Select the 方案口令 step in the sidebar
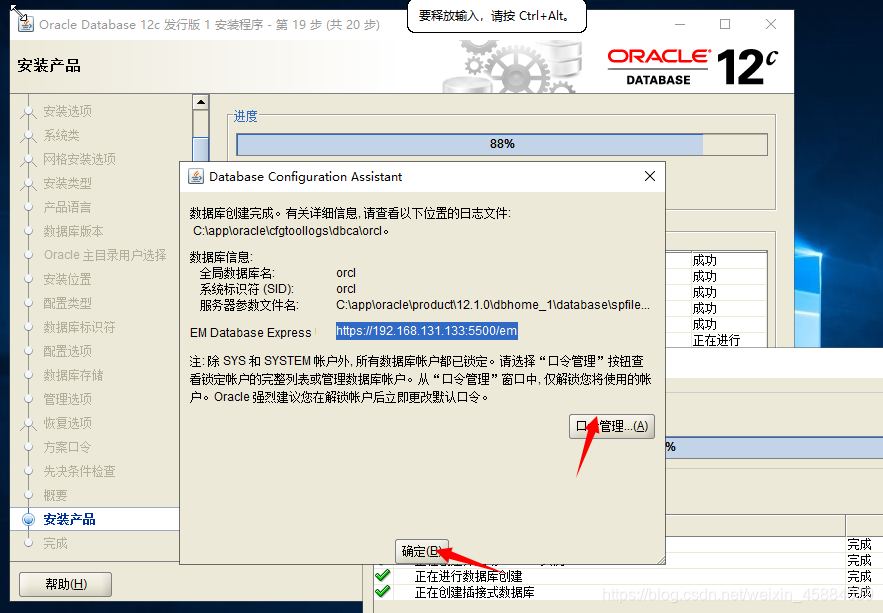Screen dimensions: 883x613 pyautogui.click(x=68, y=448)
